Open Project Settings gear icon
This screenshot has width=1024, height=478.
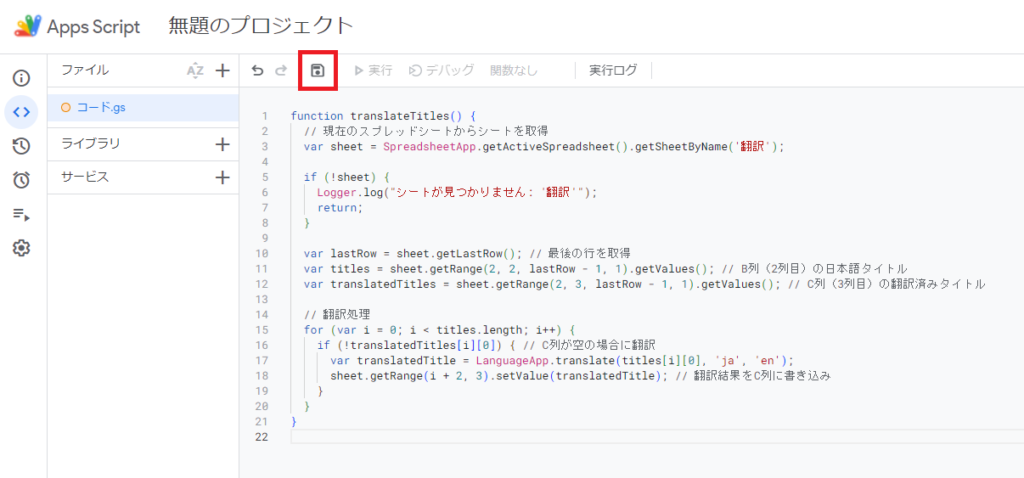tap(21, 248)
